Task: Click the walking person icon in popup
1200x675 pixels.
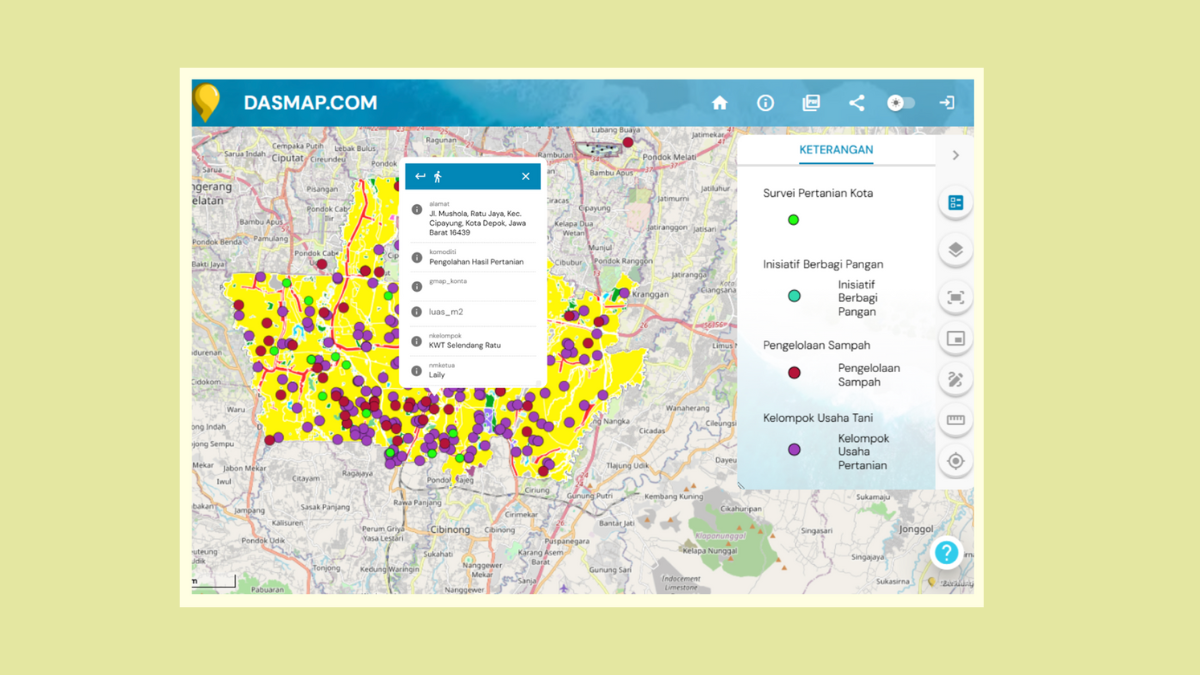Action: 437,176
